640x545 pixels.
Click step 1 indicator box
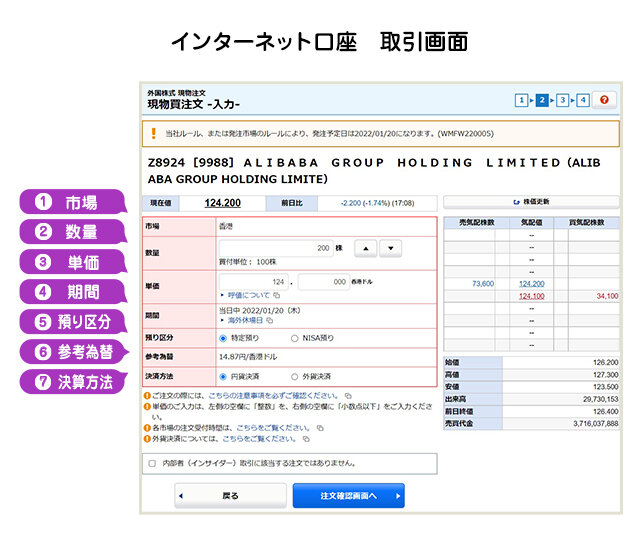[521, 100]
